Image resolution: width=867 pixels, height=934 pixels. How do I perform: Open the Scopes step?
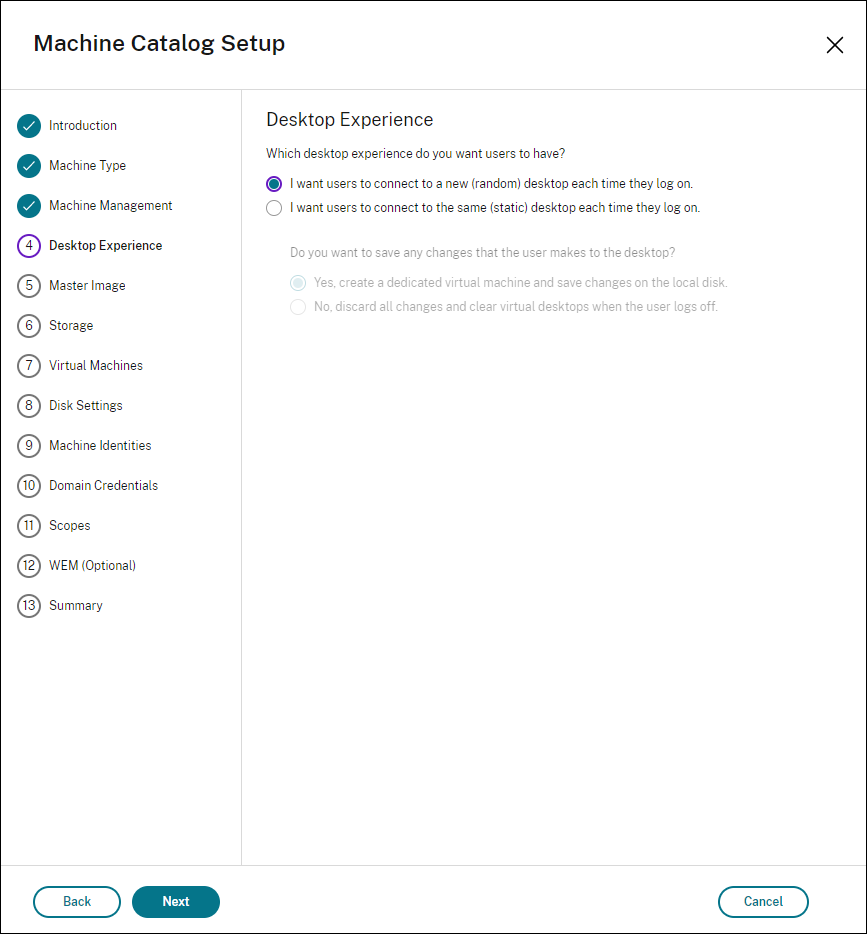70,525
